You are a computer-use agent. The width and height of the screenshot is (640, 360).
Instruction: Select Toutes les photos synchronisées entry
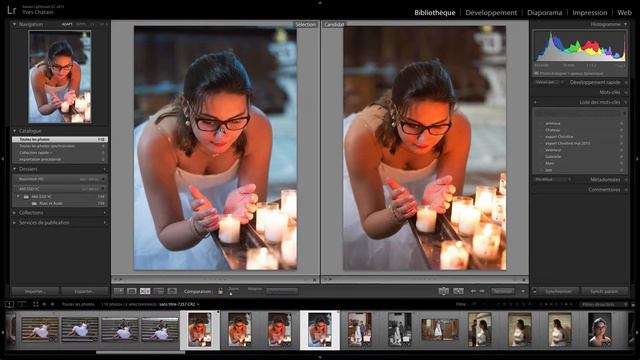60,146
